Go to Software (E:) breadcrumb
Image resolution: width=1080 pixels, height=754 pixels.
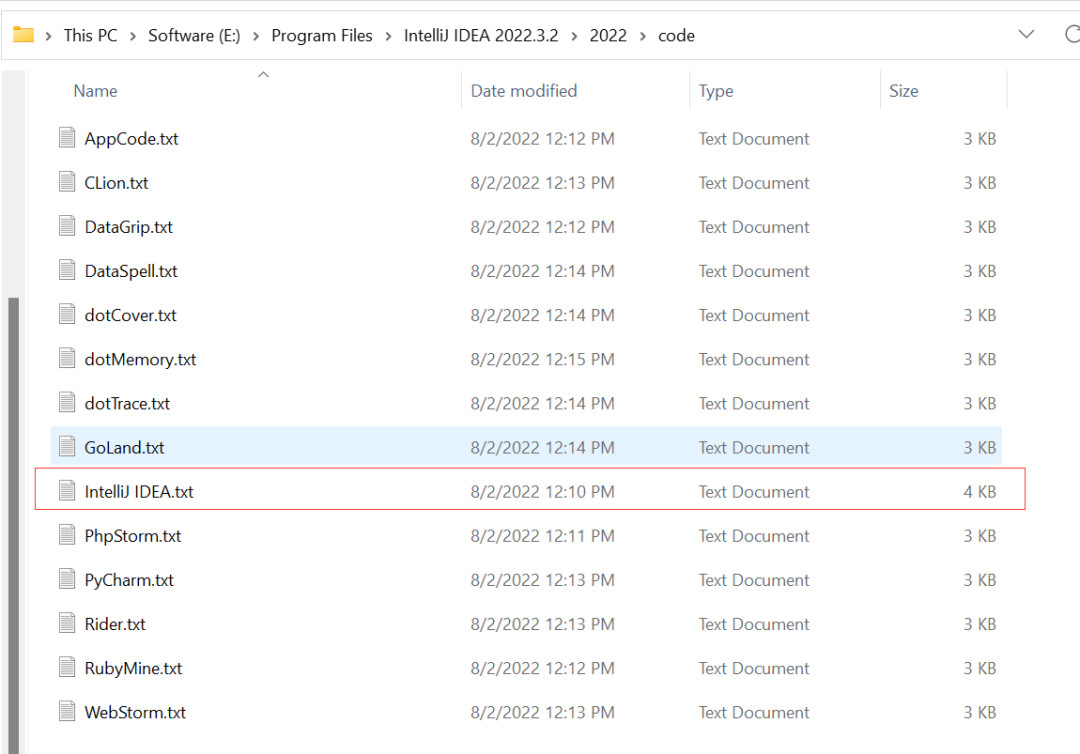point(194,35)
